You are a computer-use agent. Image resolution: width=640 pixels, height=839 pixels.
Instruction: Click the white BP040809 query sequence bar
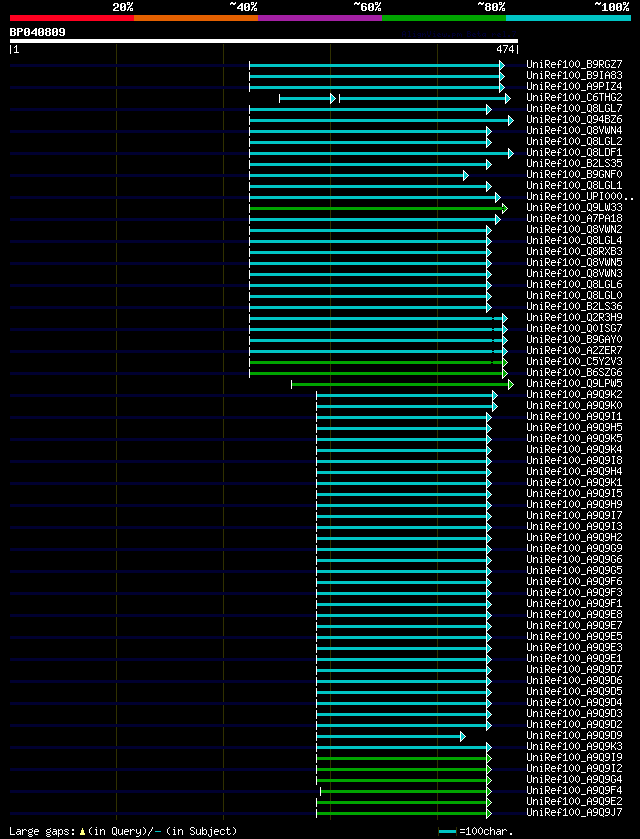(264, 41)
